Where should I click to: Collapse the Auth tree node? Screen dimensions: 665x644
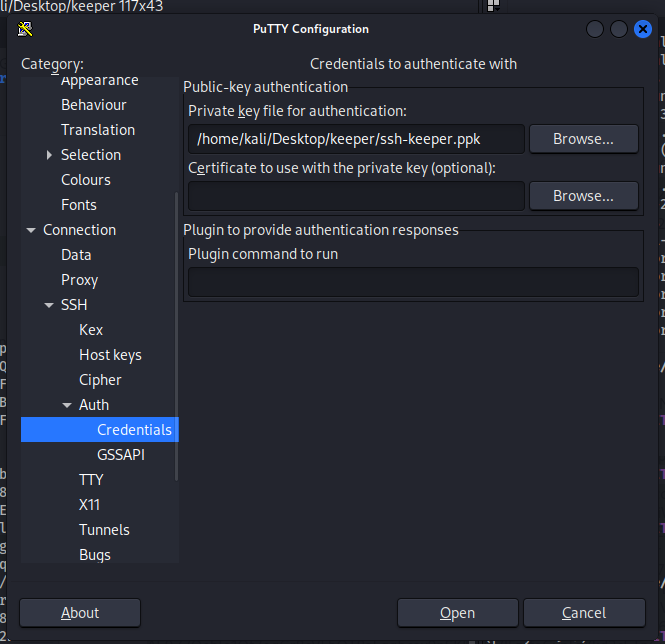pos(67,405)
